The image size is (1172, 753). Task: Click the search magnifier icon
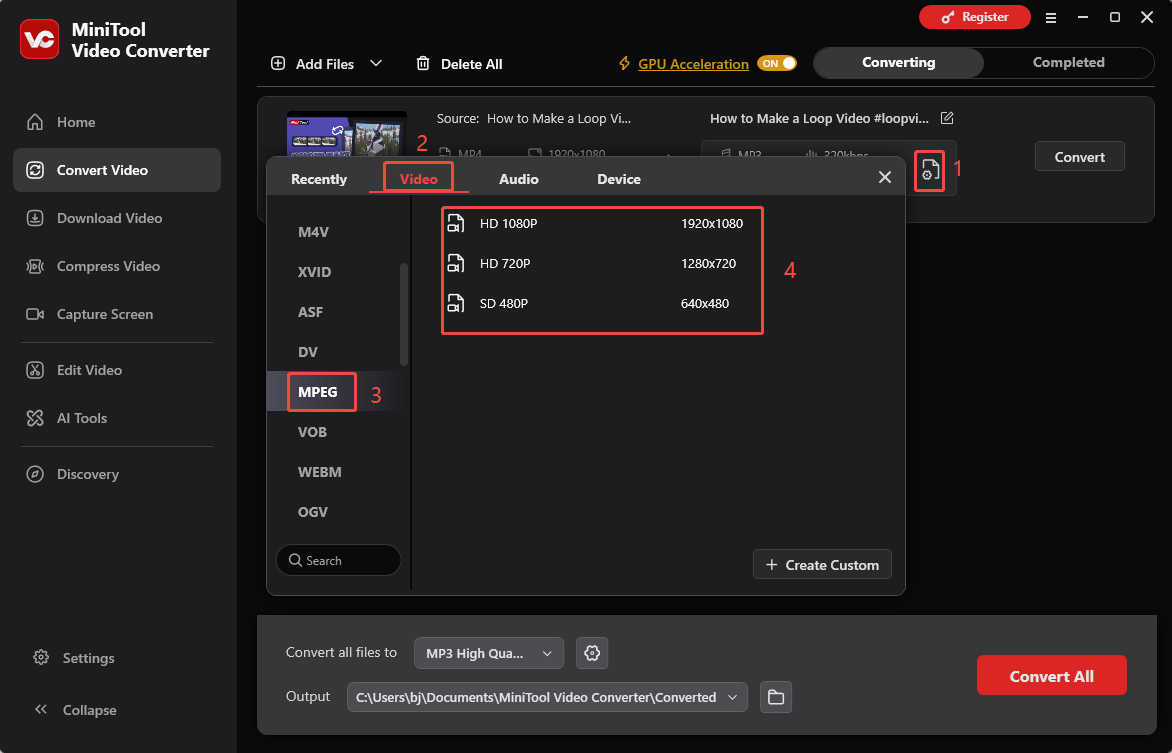(295, 560)
